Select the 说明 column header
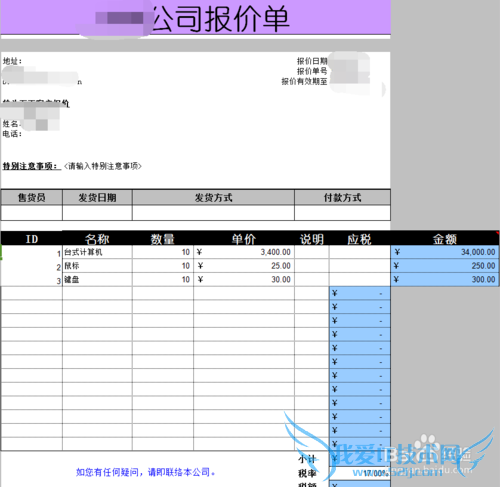The image size is (500, 487). click(312, 239)
